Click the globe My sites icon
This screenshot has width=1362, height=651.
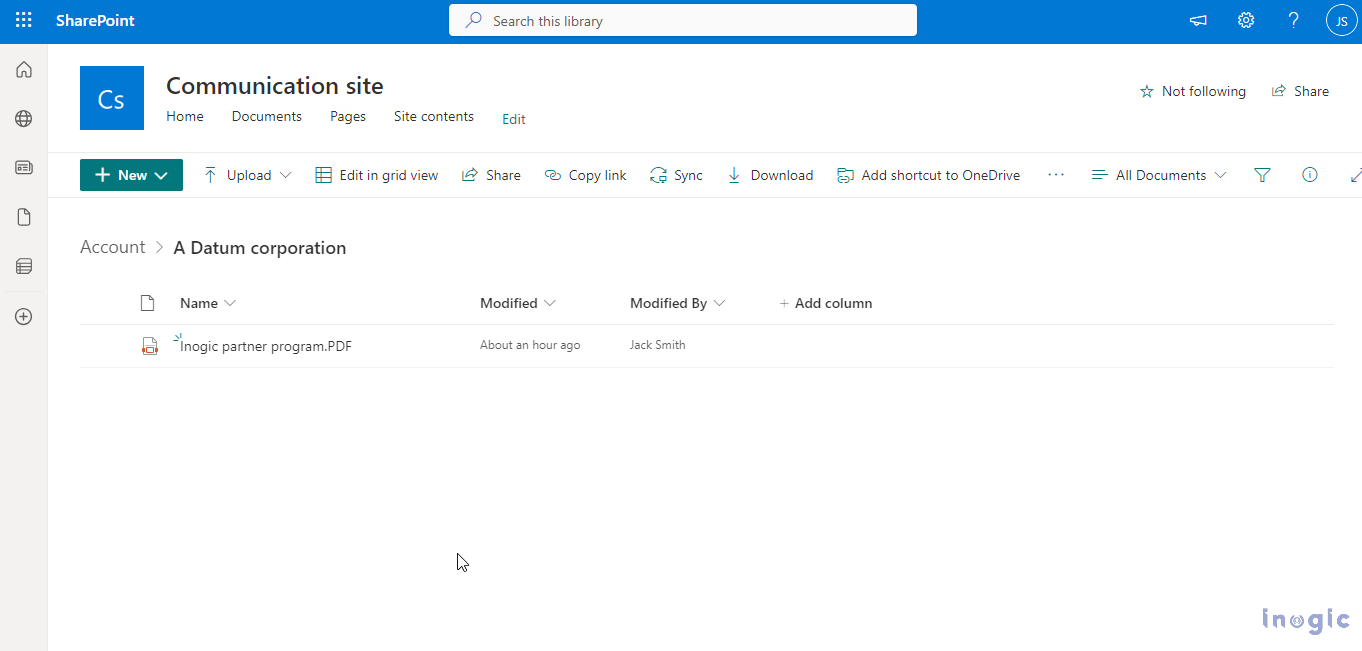24,119
